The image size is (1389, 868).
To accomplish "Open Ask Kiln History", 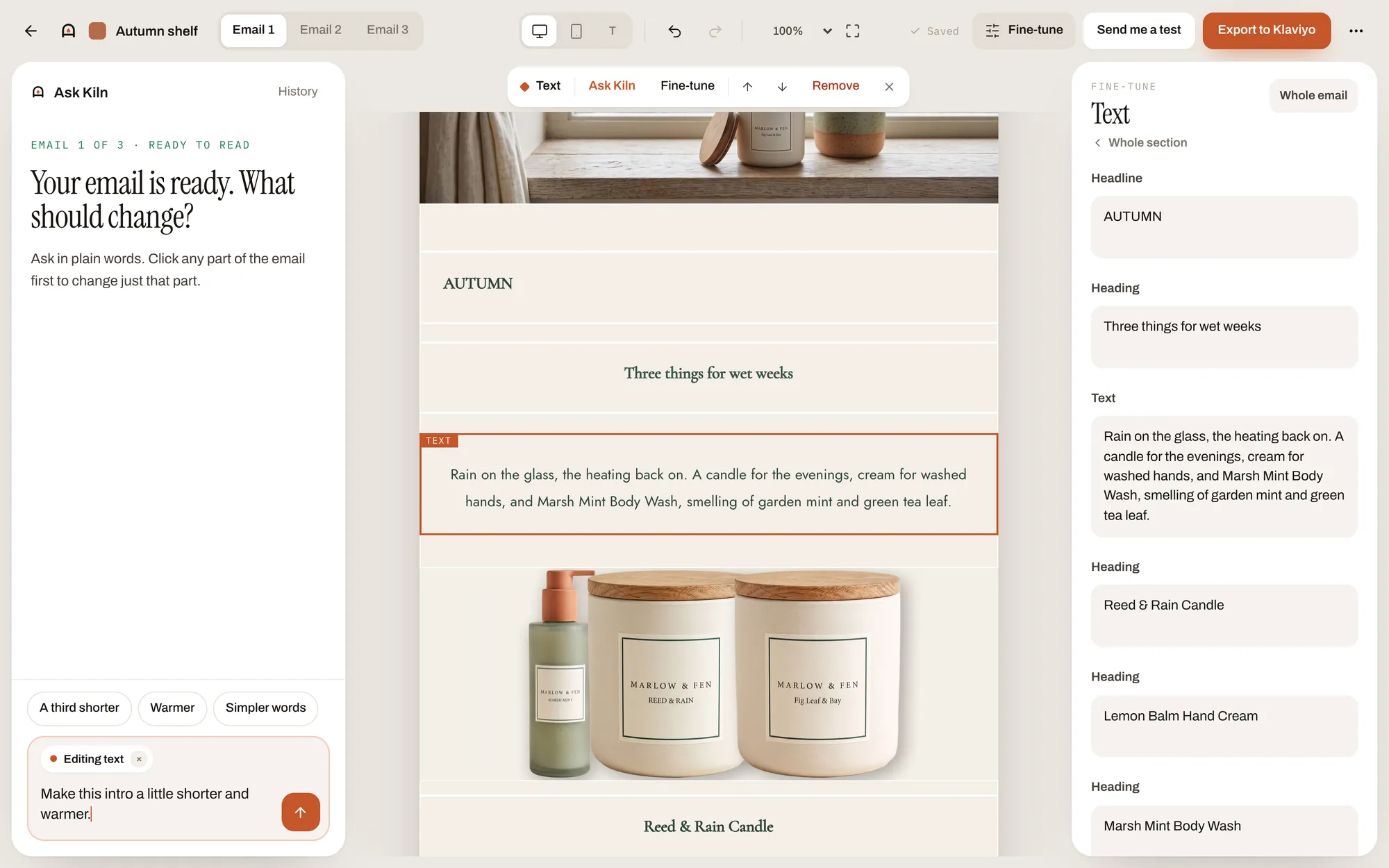I will (298, 92).
